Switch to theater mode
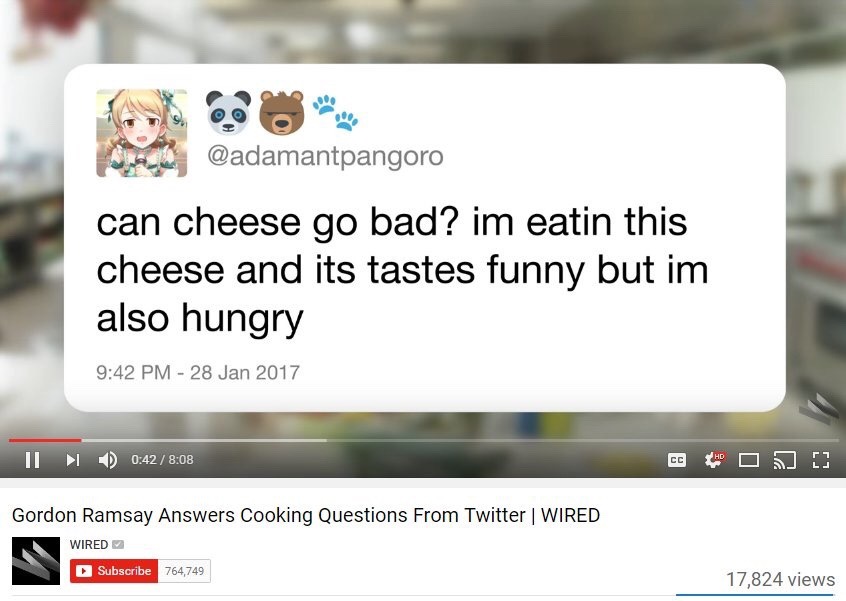This screenshot has height=601, width=846. 748,460
